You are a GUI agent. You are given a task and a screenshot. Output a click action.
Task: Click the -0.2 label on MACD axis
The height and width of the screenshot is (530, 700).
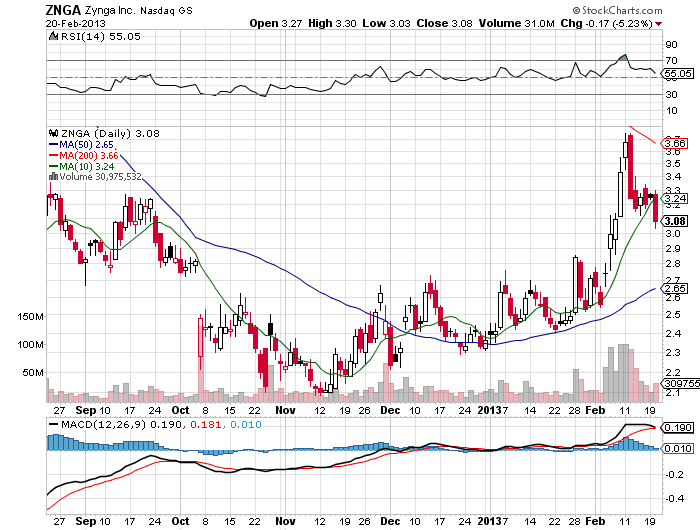[674, 474]
